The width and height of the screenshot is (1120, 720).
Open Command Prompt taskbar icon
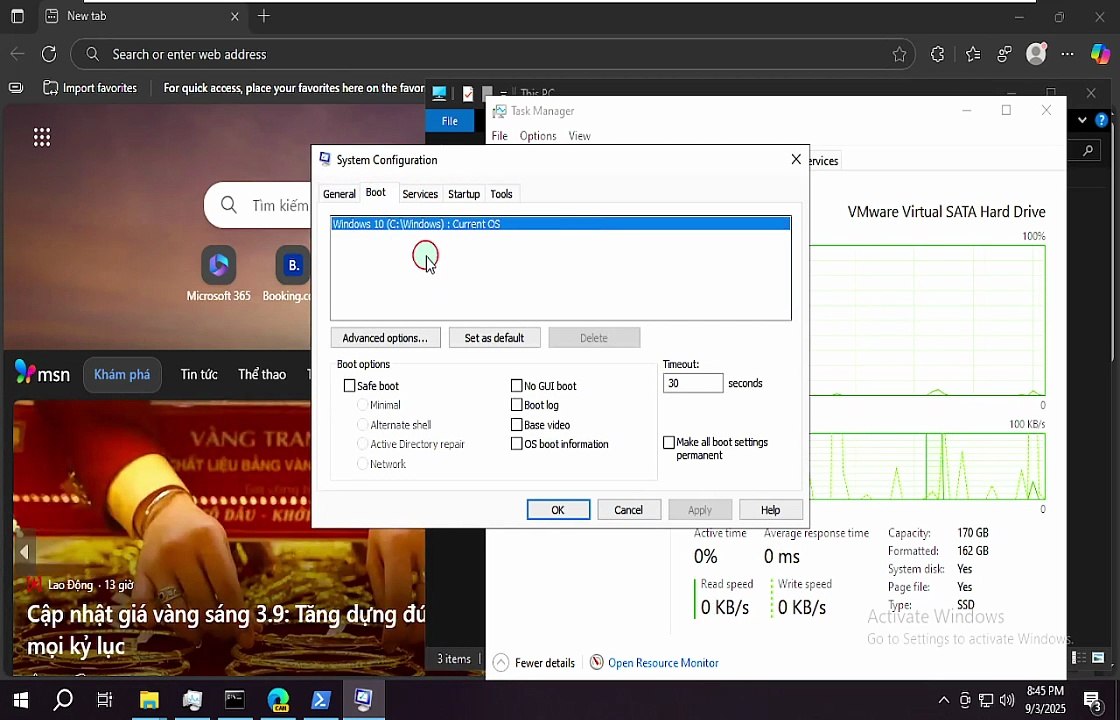tap(234, 700)
